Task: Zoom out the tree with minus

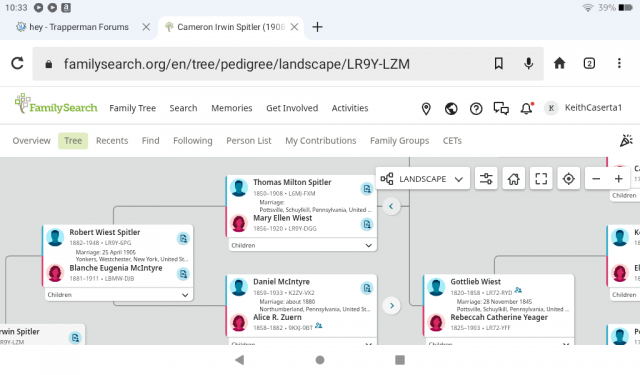Action: tap(596, 179)
